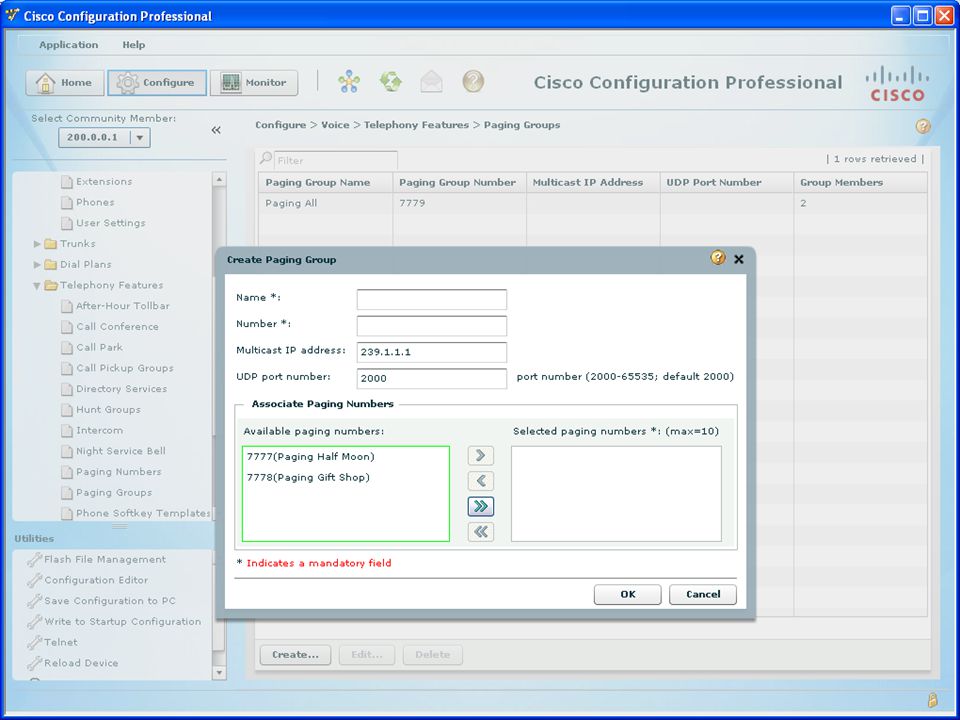Click OK in Create Paging Group dialog

628,594
